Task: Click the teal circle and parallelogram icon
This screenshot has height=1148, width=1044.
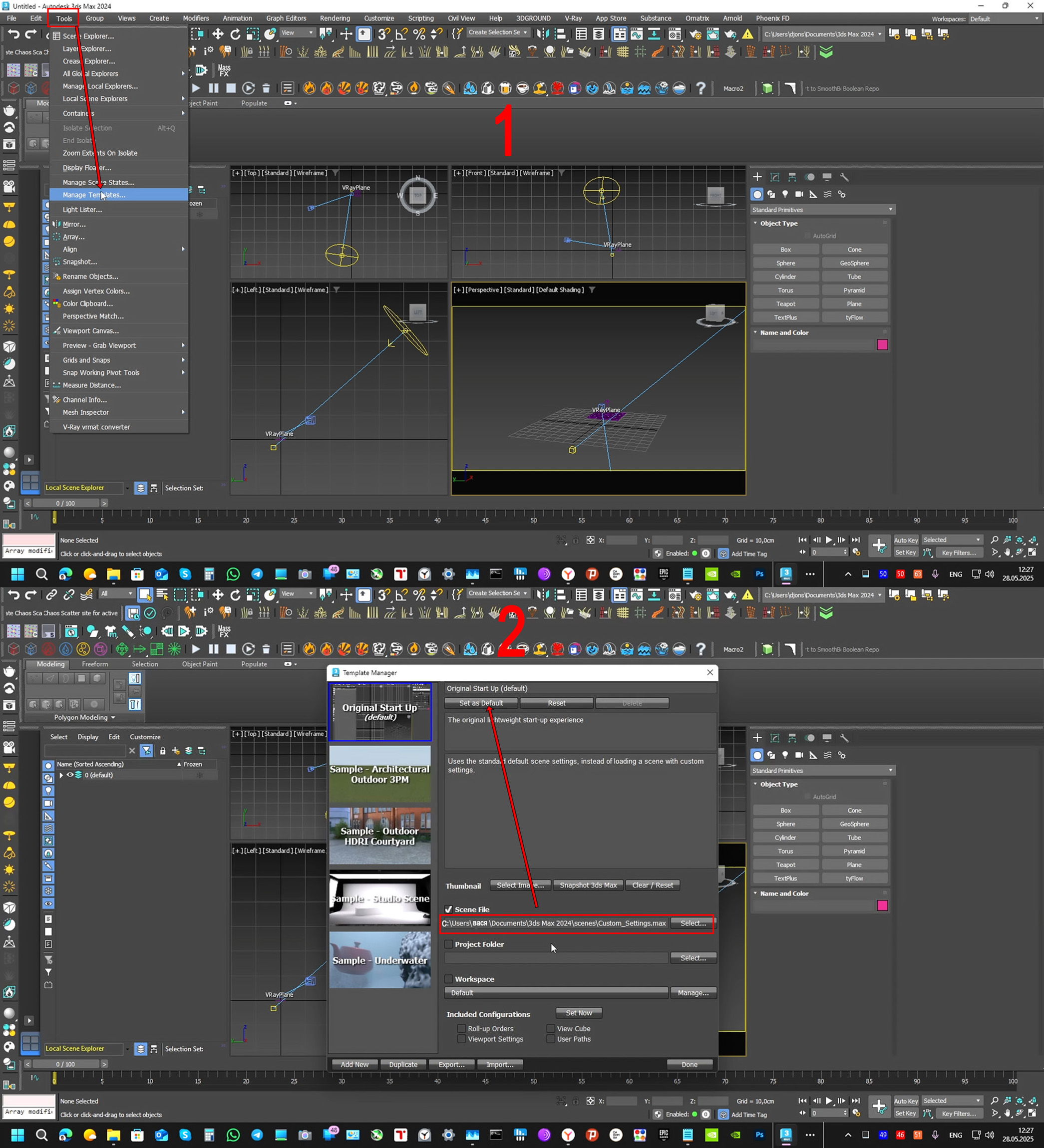Action: [92, 631]
